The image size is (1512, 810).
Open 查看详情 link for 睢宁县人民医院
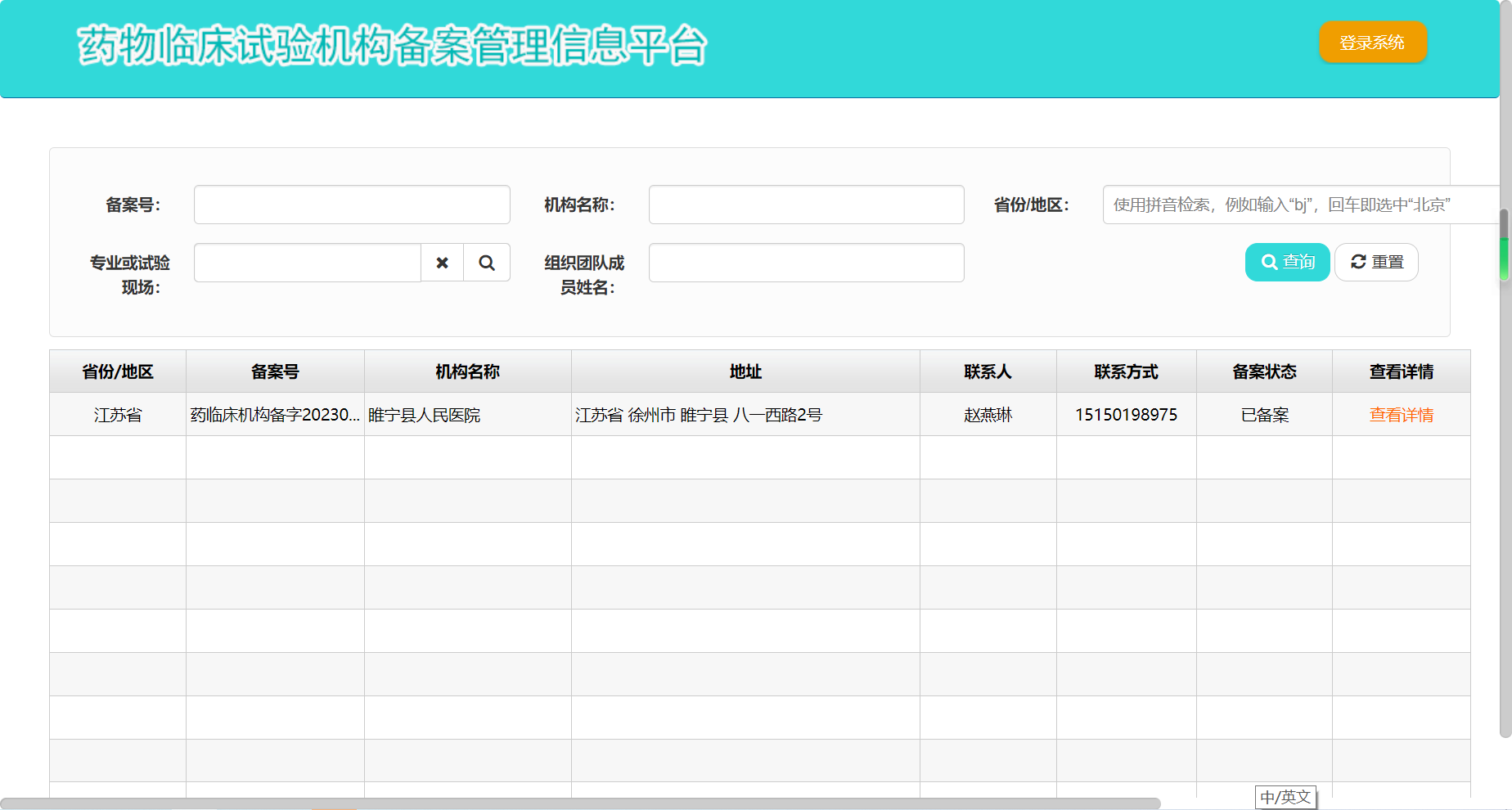(x=1401, y=415)
